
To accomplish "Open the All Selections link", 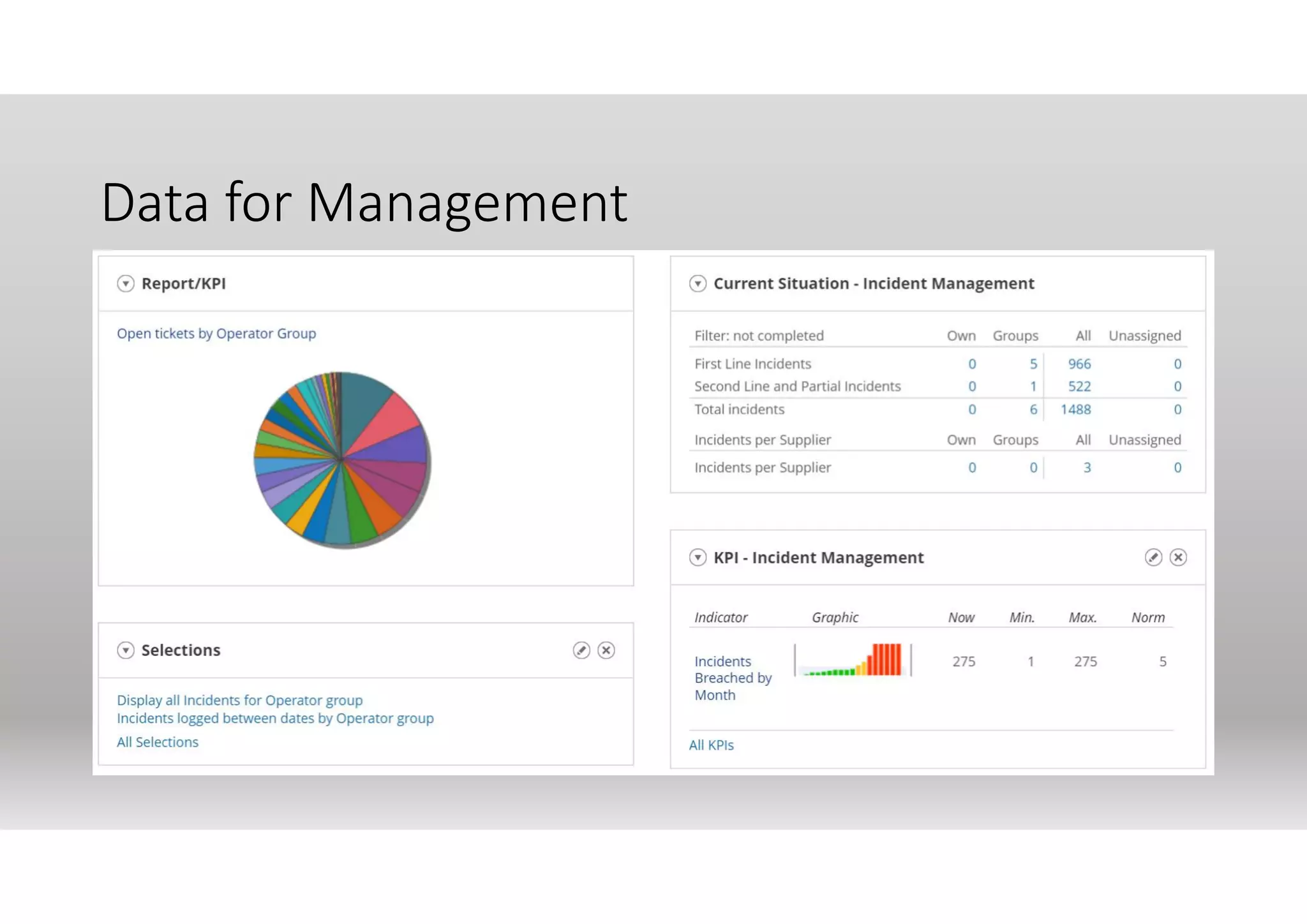I will click(x=158, y=742).
